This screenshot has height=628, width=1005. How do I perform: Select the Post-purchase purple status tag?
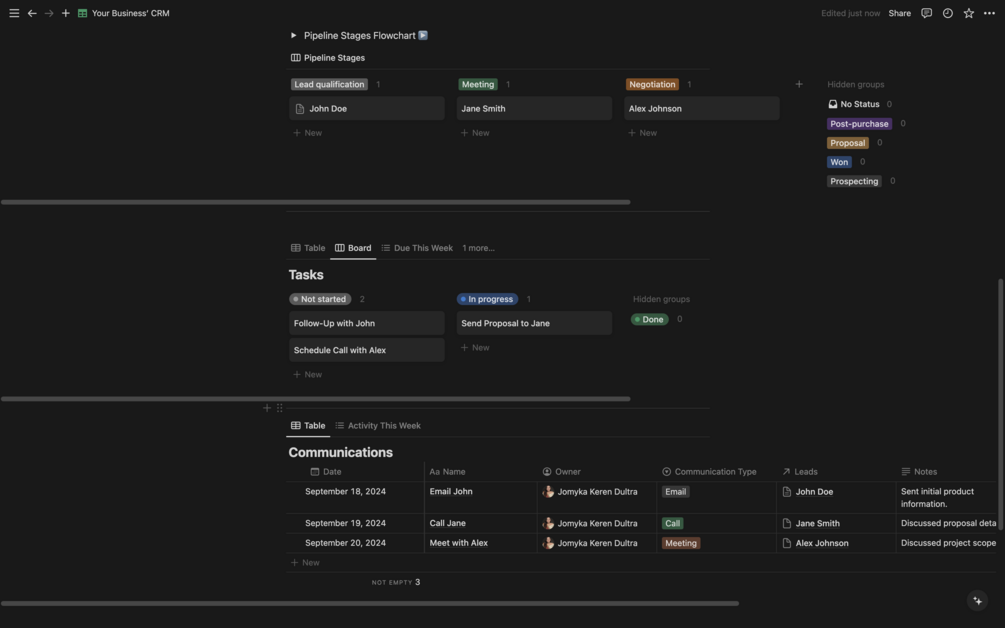point(859,124)
